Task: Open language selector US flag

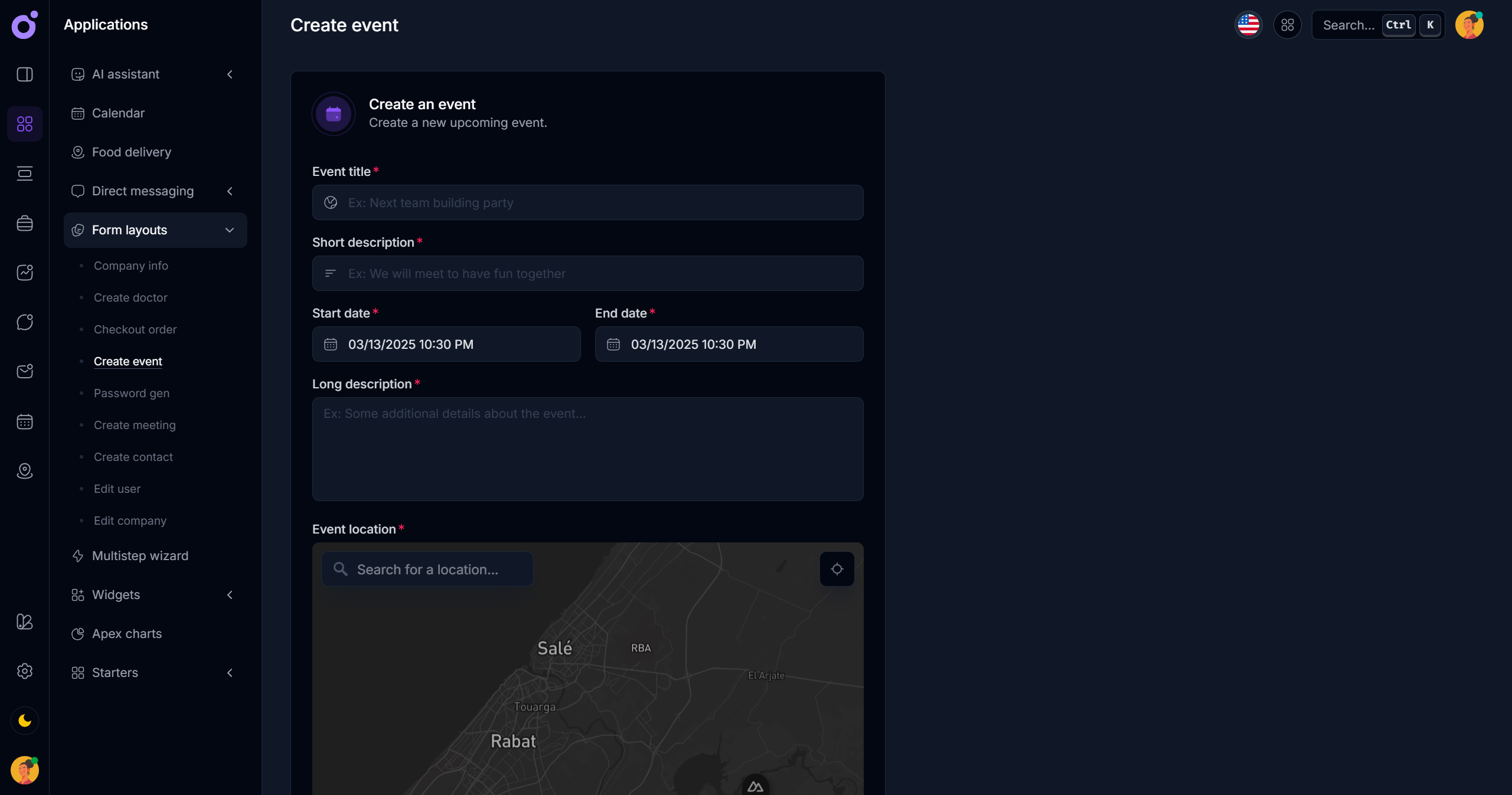Action: [1248, 25]
